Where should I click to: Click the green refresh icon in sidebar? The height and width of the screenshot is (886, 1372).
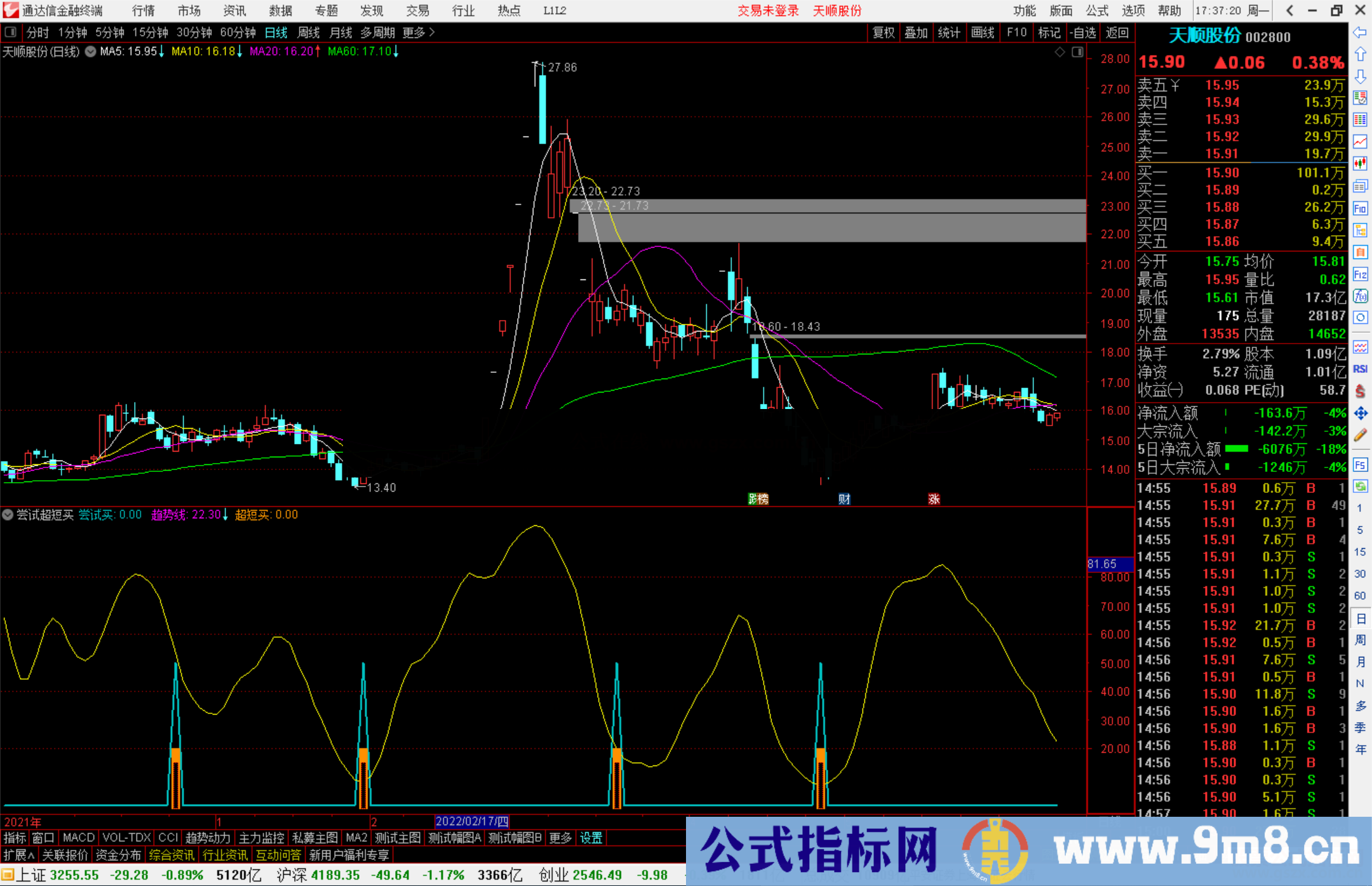(x=1360, y=487)
